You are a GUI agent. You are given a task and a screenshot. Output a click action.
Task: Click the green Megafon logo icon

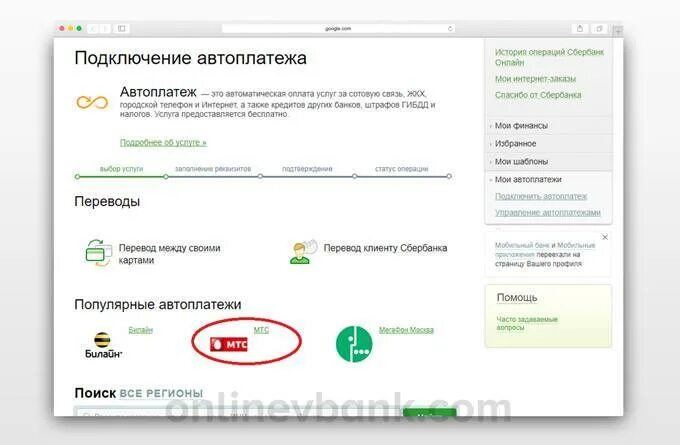click(x=354, y=344)
